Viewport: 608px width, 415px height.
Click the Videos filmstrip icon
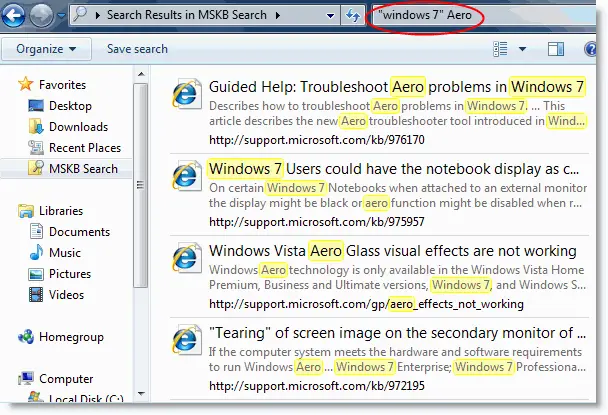point(36,295)
